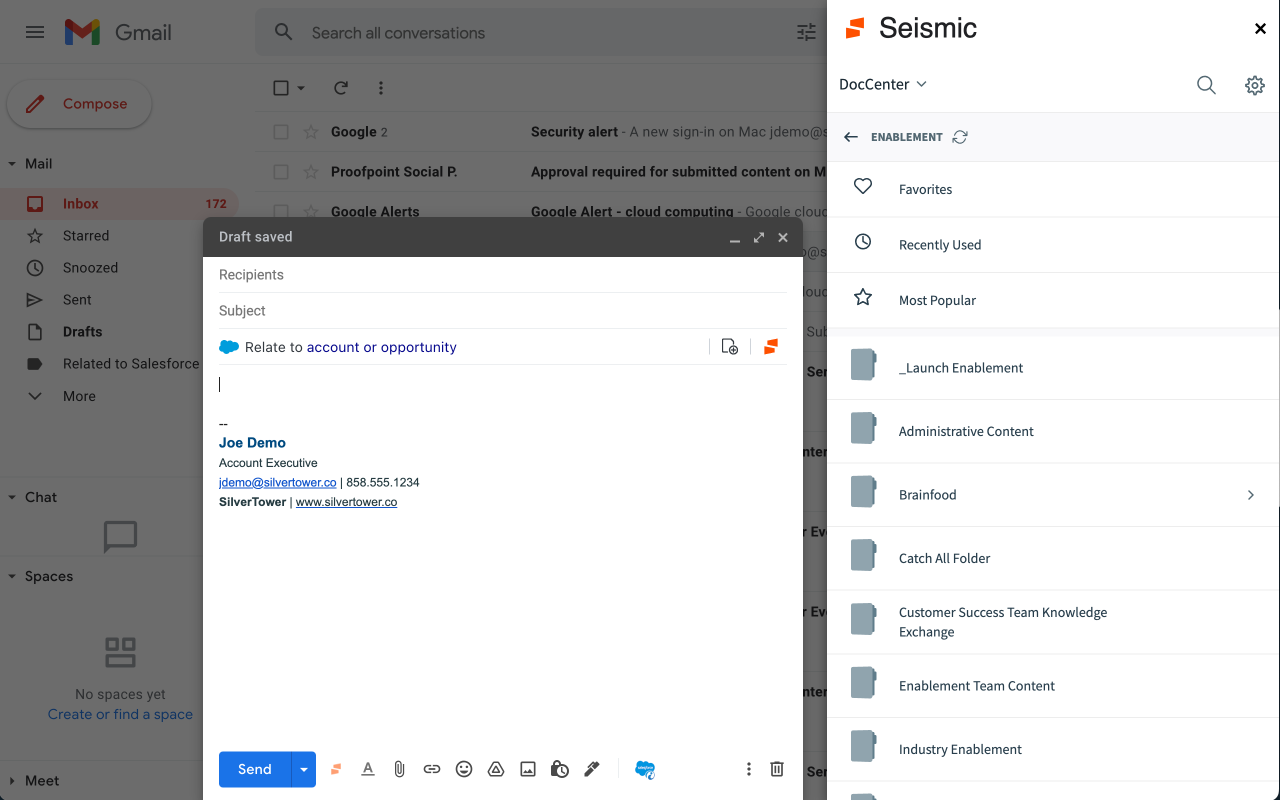1280x800 pixels.
Task: Insert a photo using the image icon
Action: (528, 769)
